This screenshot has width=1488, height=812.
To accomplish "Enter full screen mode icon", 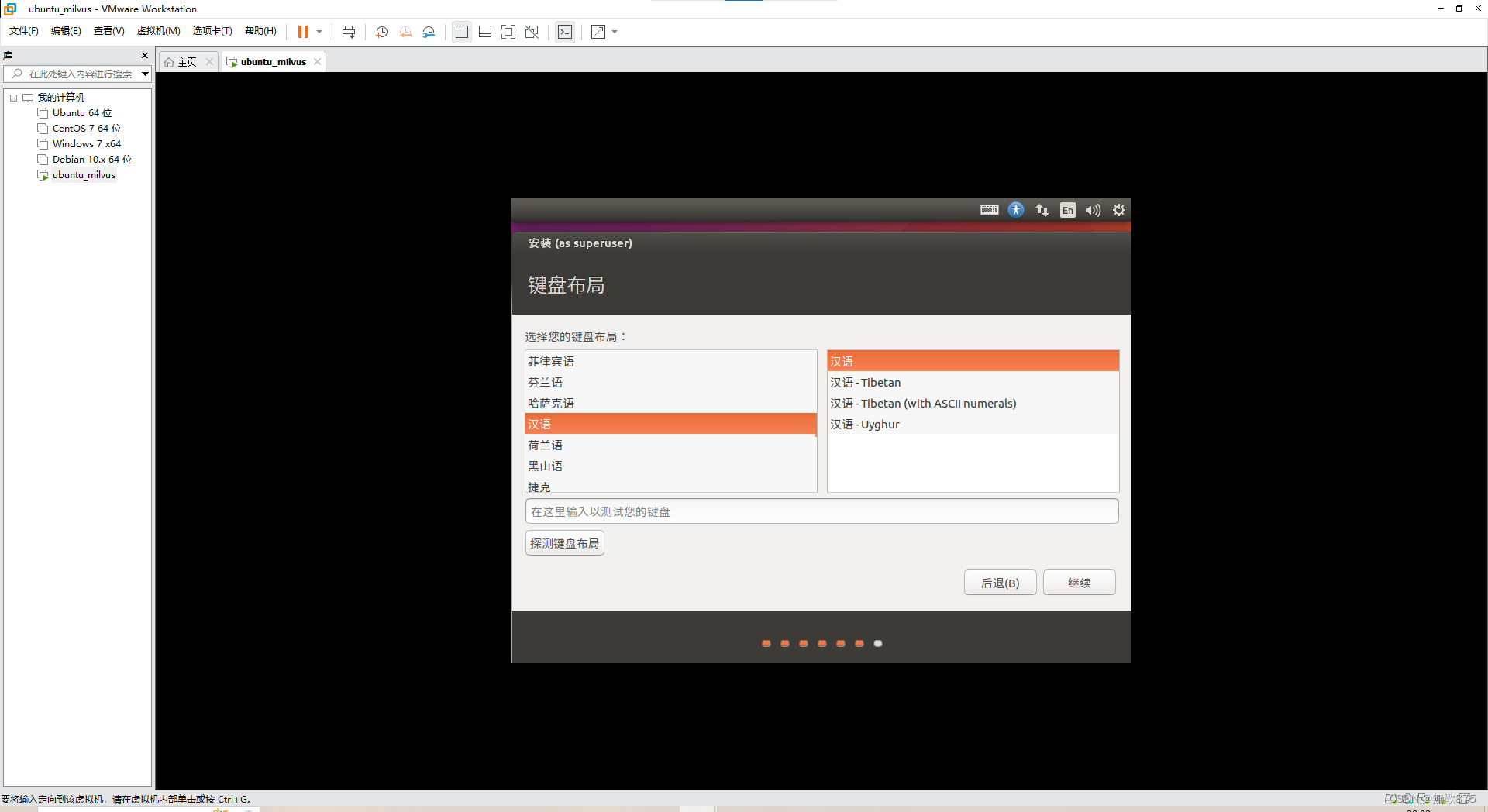I will (x=508, y=32).
